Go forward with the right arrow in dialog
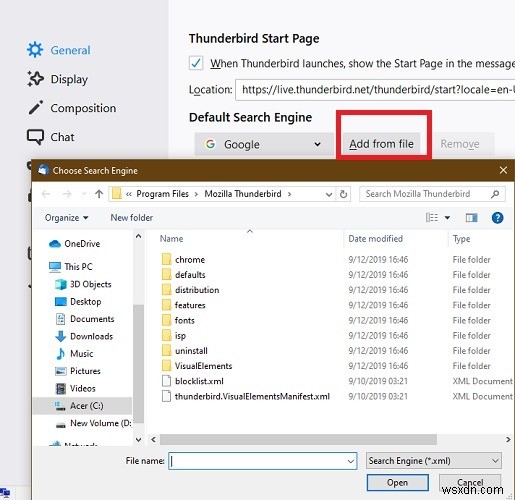The image size is (515, 500). [x=67, y=194]
